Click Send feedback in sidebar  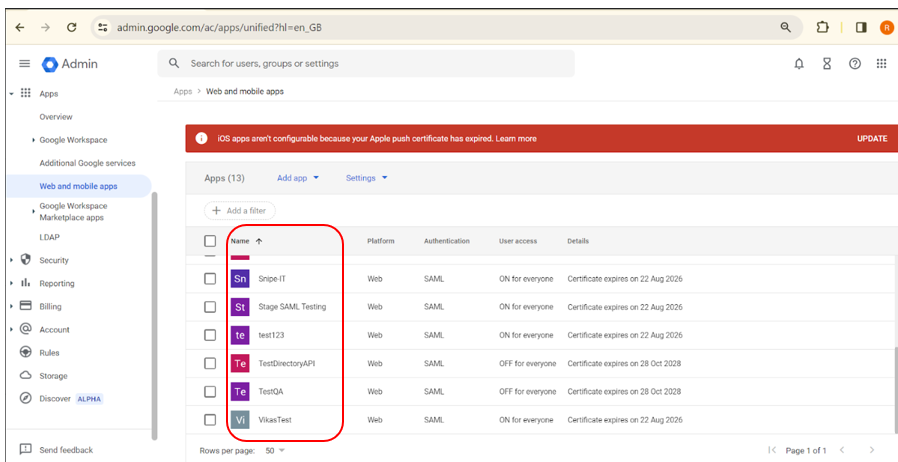point(66,450)
